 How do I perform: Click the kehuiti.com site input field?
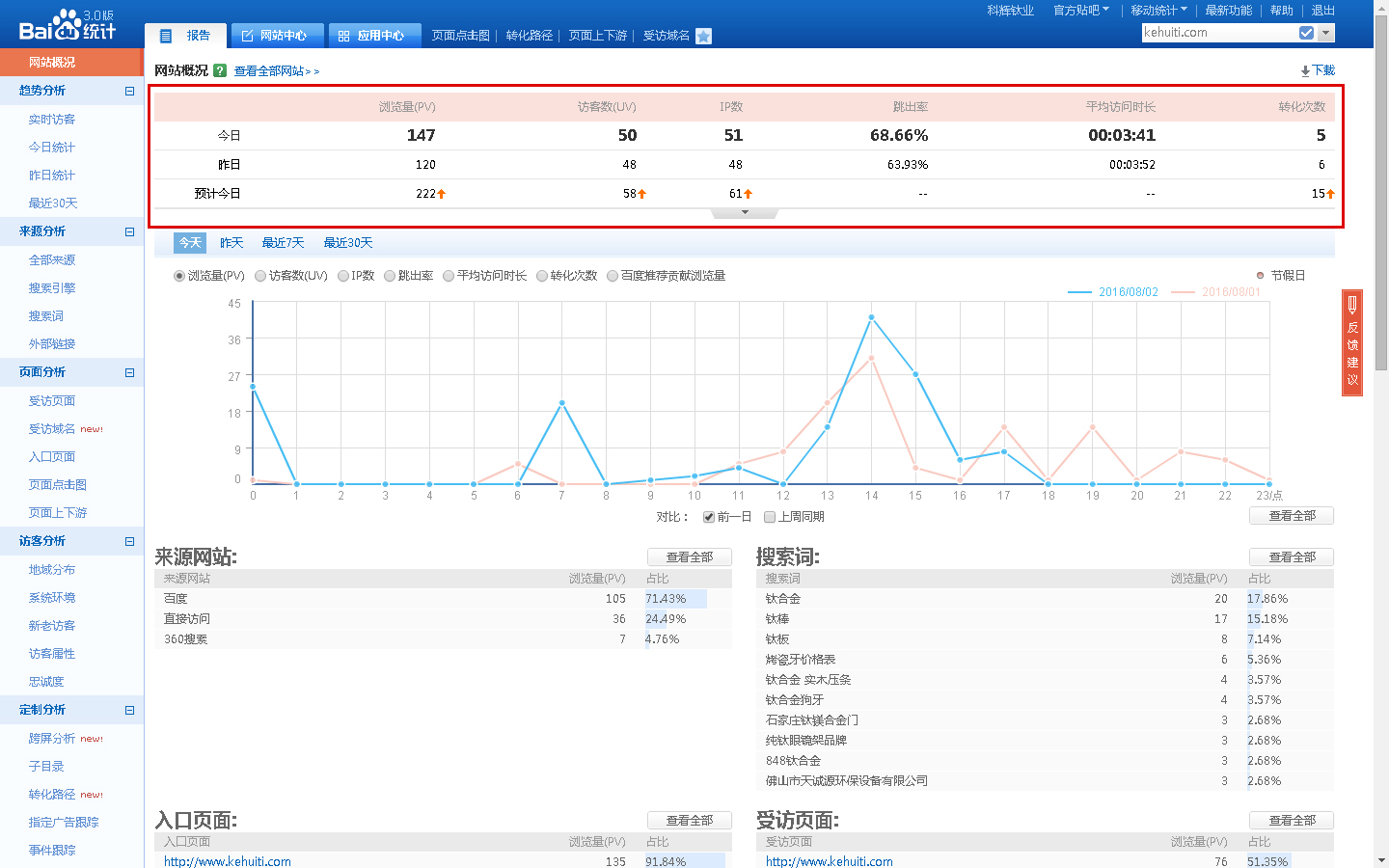tap(1219, 33)
